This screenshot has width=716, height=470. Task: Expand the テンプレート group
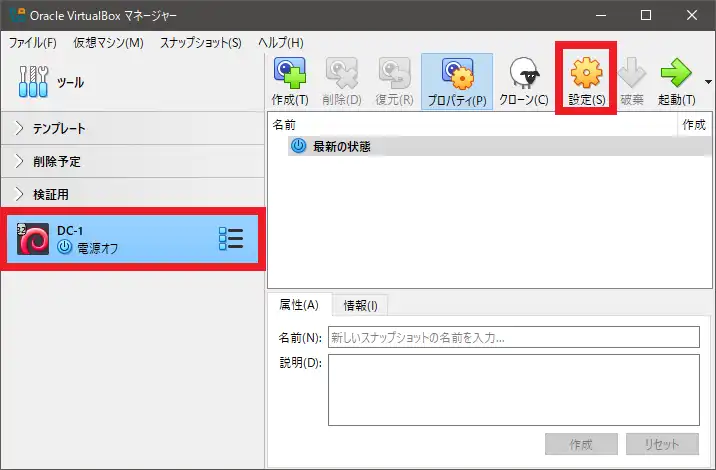(19, 128)
